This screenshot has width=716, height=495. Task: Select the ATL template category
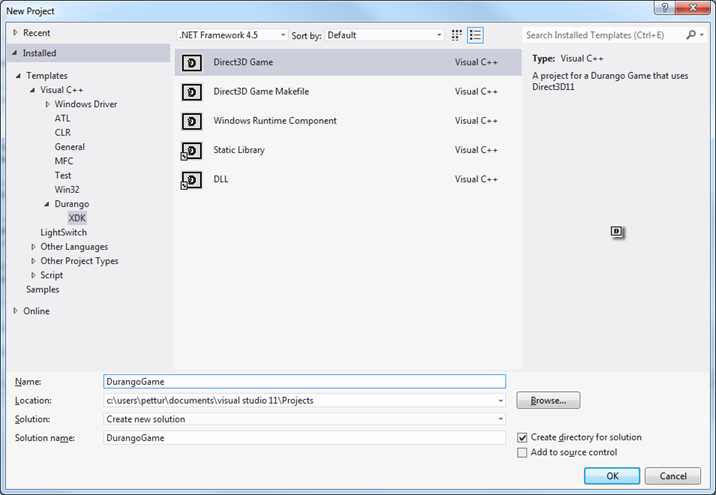coord(62,118)
